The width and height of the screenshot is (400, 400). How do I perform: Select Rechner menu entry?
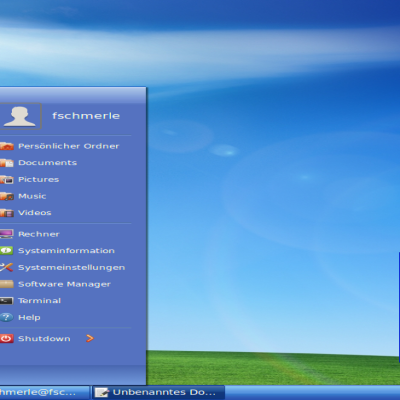point(39,234)
